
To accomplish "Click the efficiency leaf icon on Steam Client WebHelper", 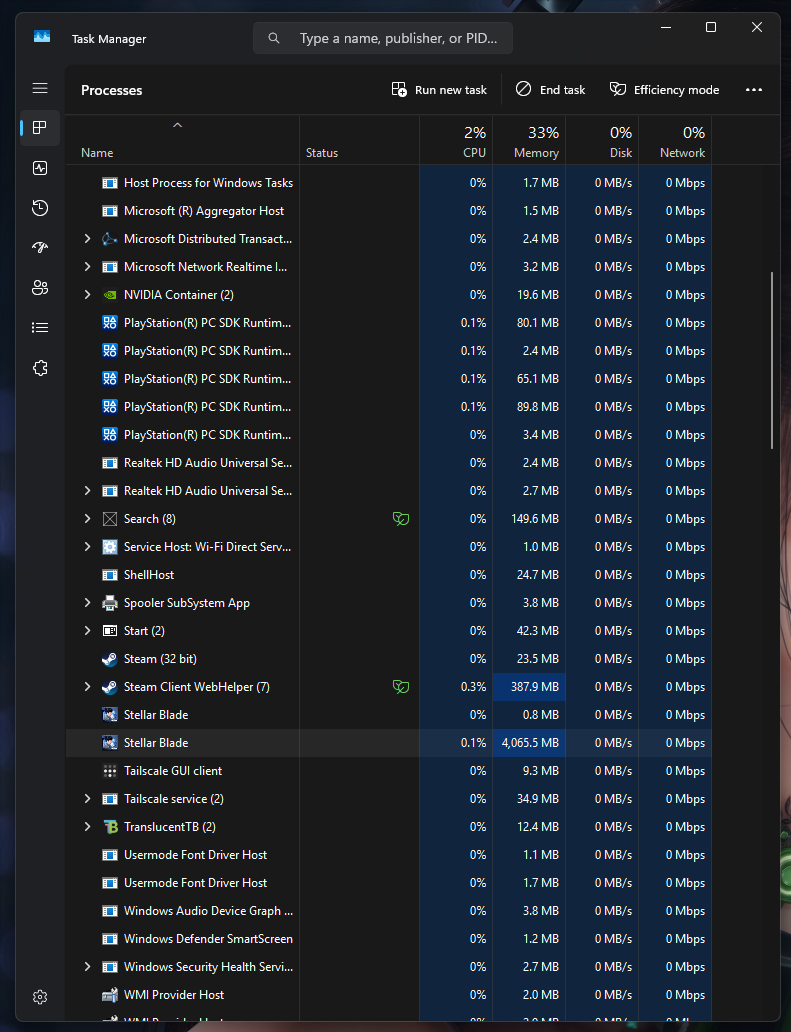I will tap(401, 686).
